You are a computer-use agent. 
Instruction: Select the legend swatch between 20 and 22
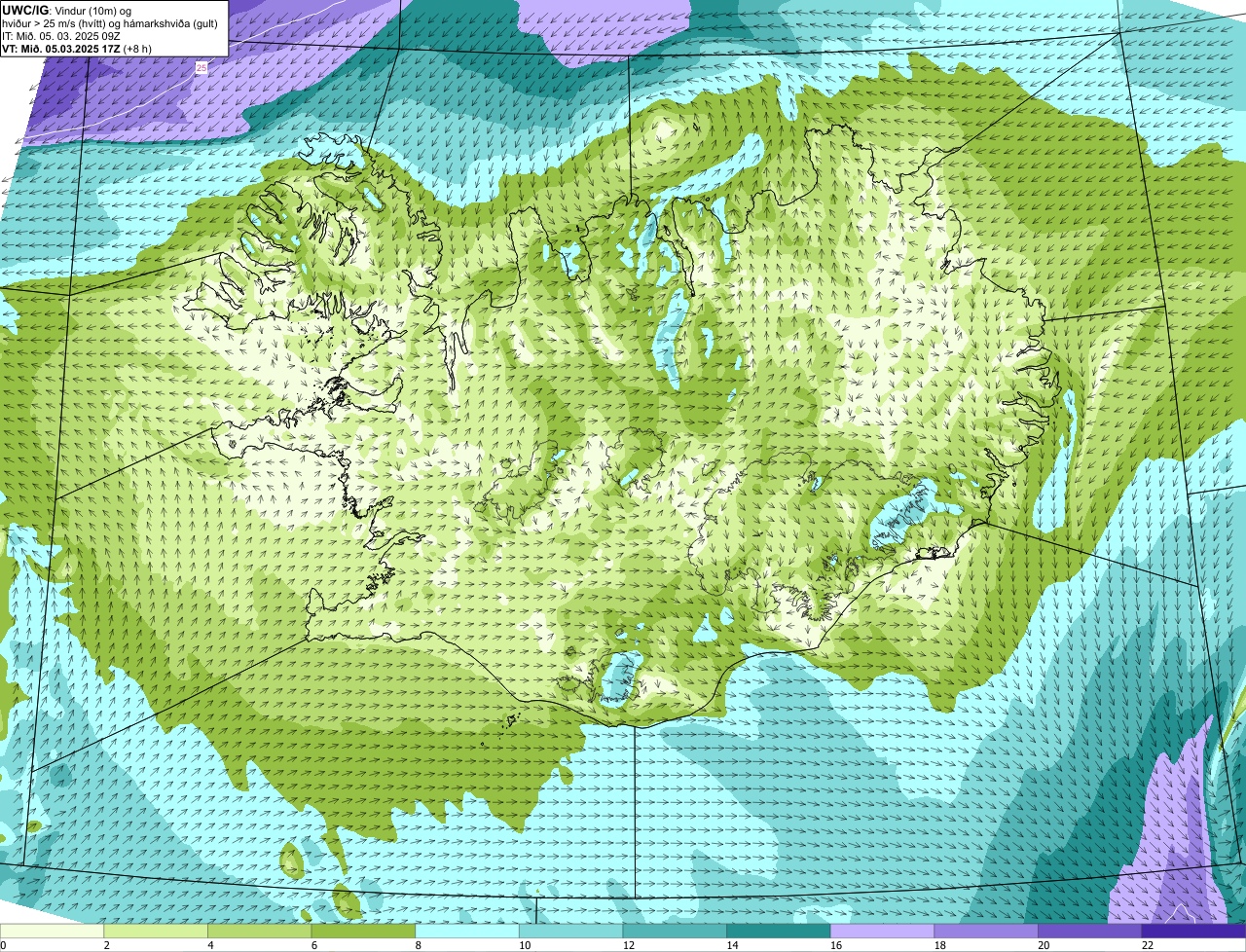click(x=1090, y=932)
